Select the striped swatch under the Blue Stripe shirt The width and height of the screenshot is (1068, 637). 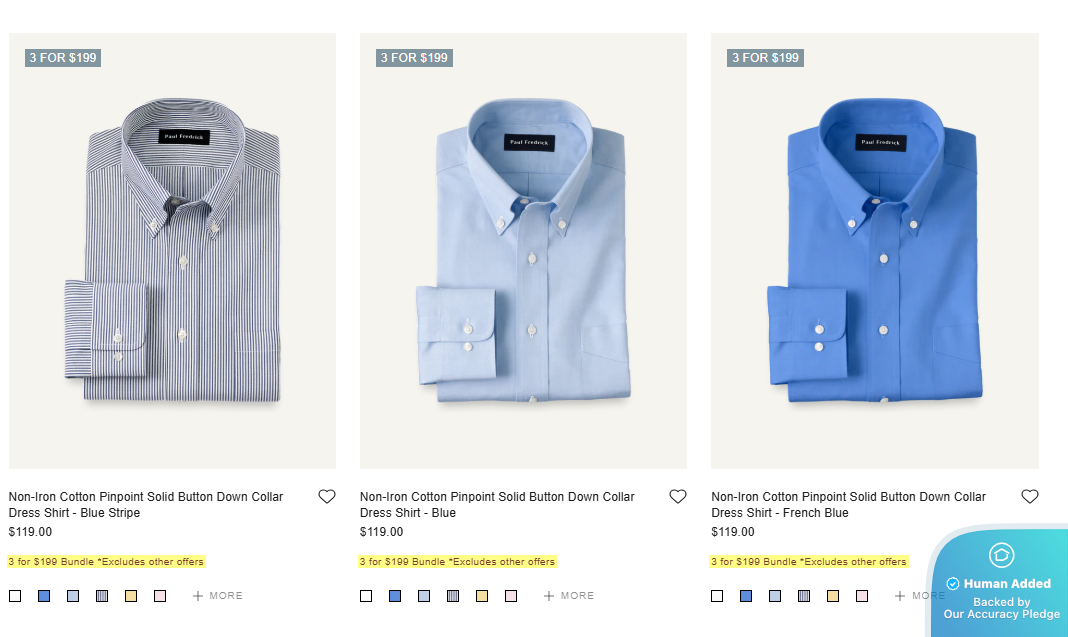click(101, 595)
